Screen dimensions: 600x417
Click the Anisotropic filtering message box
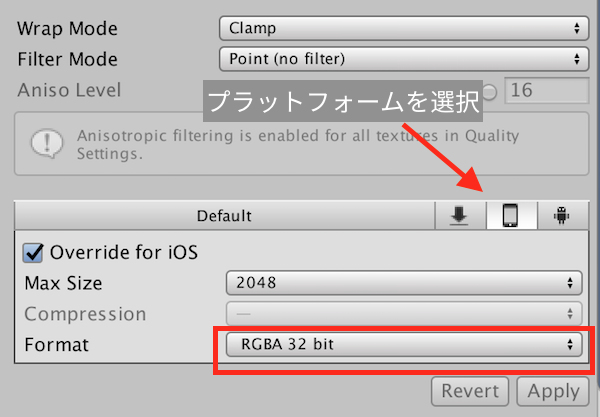(x=302, y=143)
